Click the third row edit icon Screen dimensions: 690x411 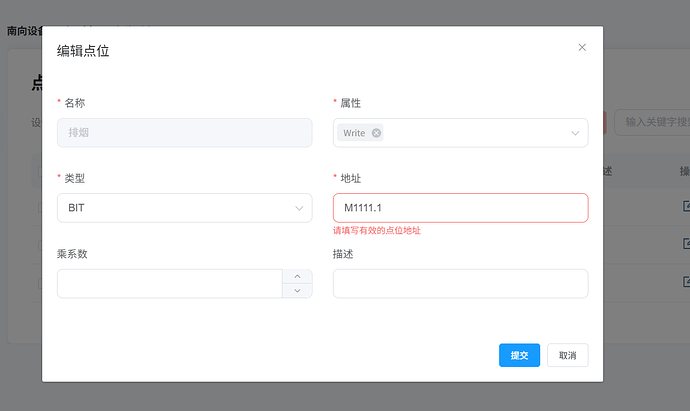click(x=686, y=281)
